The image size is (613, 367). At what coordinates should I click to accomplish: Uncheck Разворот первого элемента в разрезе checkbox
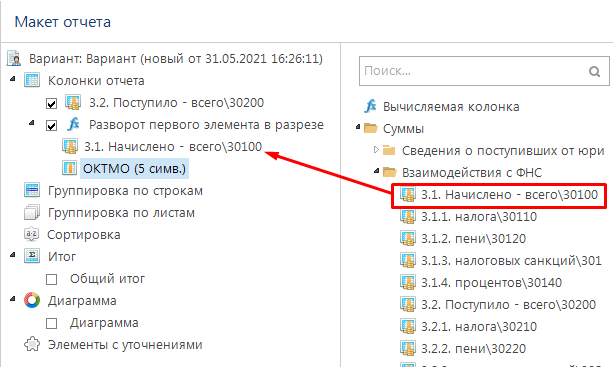click(x=52, y=125)
